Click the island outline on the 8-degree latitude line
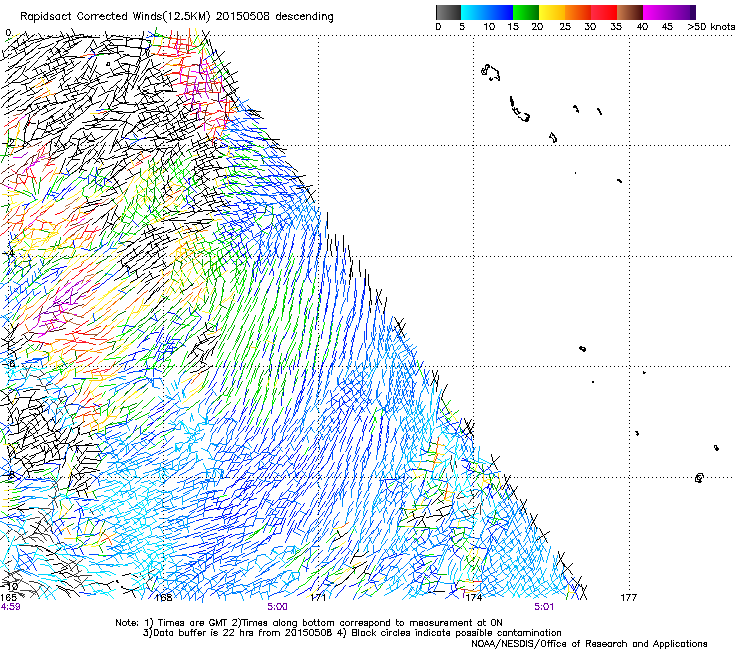 [699, 478]
